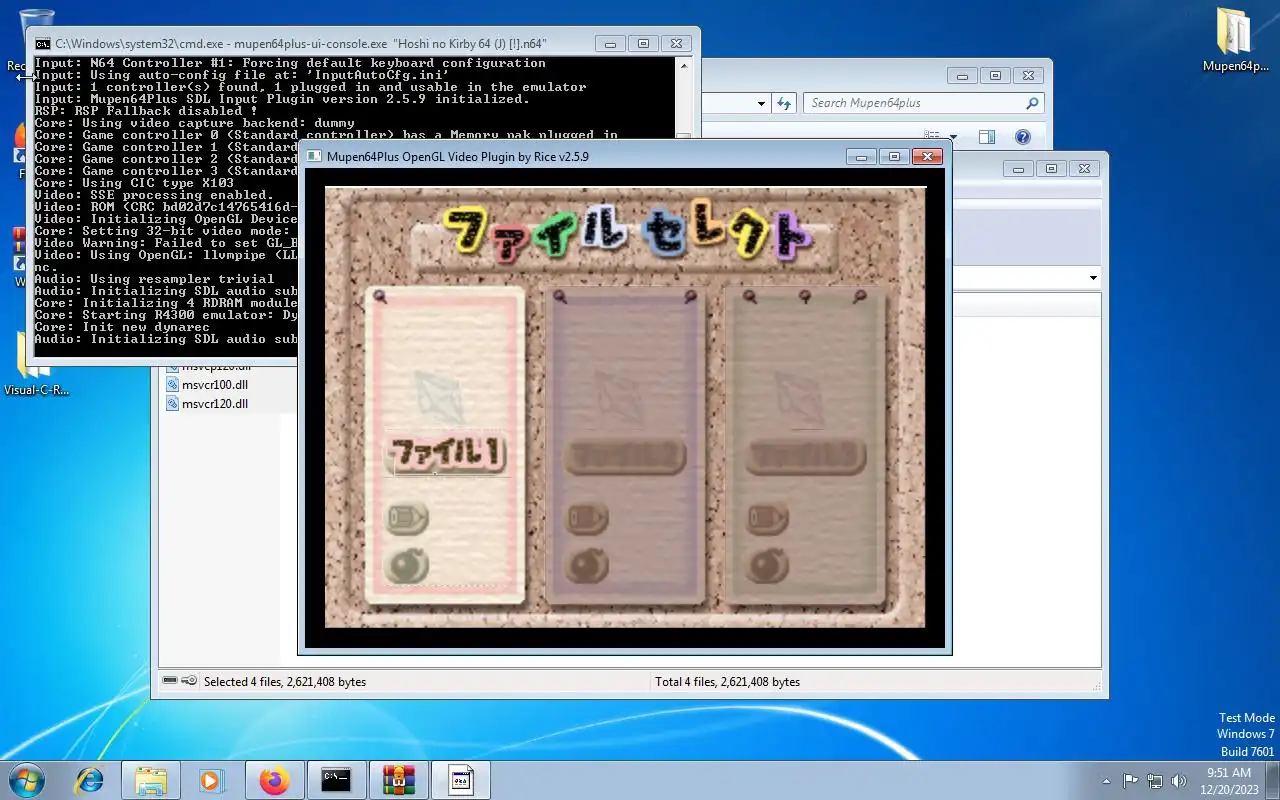
Task: Open network status tray icon
Action: [x=1155, y=781]
